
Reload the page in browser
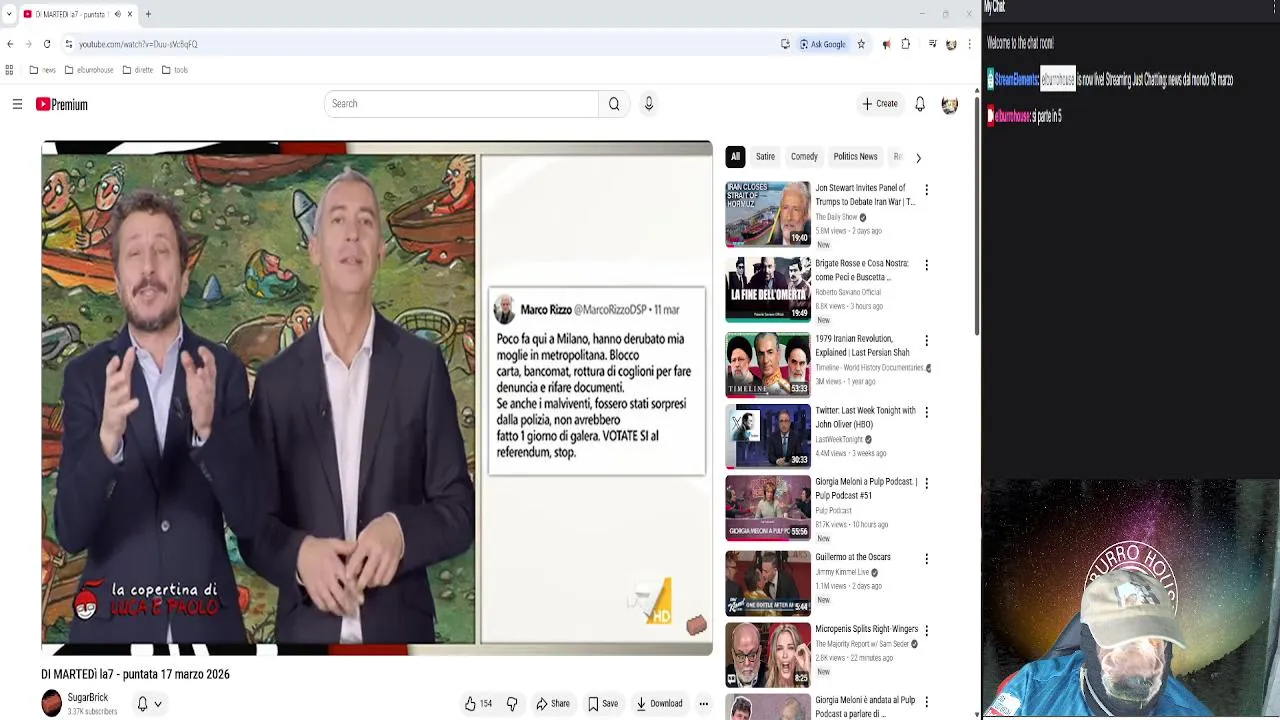(x=47, y=44)
